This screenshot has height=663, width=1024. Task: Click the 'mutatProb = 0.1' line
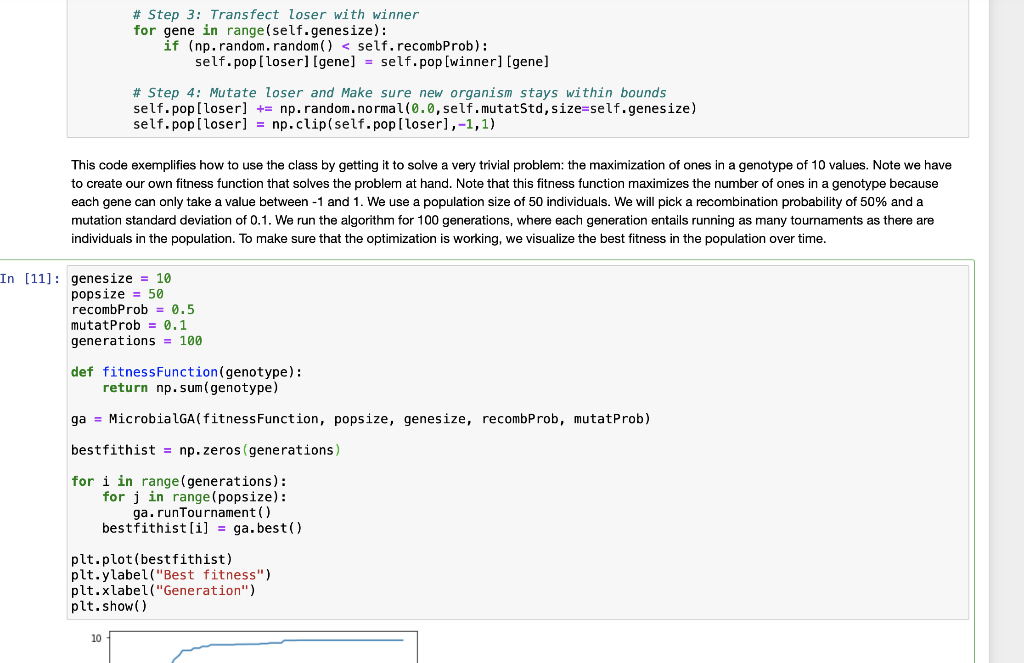coord(129,325)
